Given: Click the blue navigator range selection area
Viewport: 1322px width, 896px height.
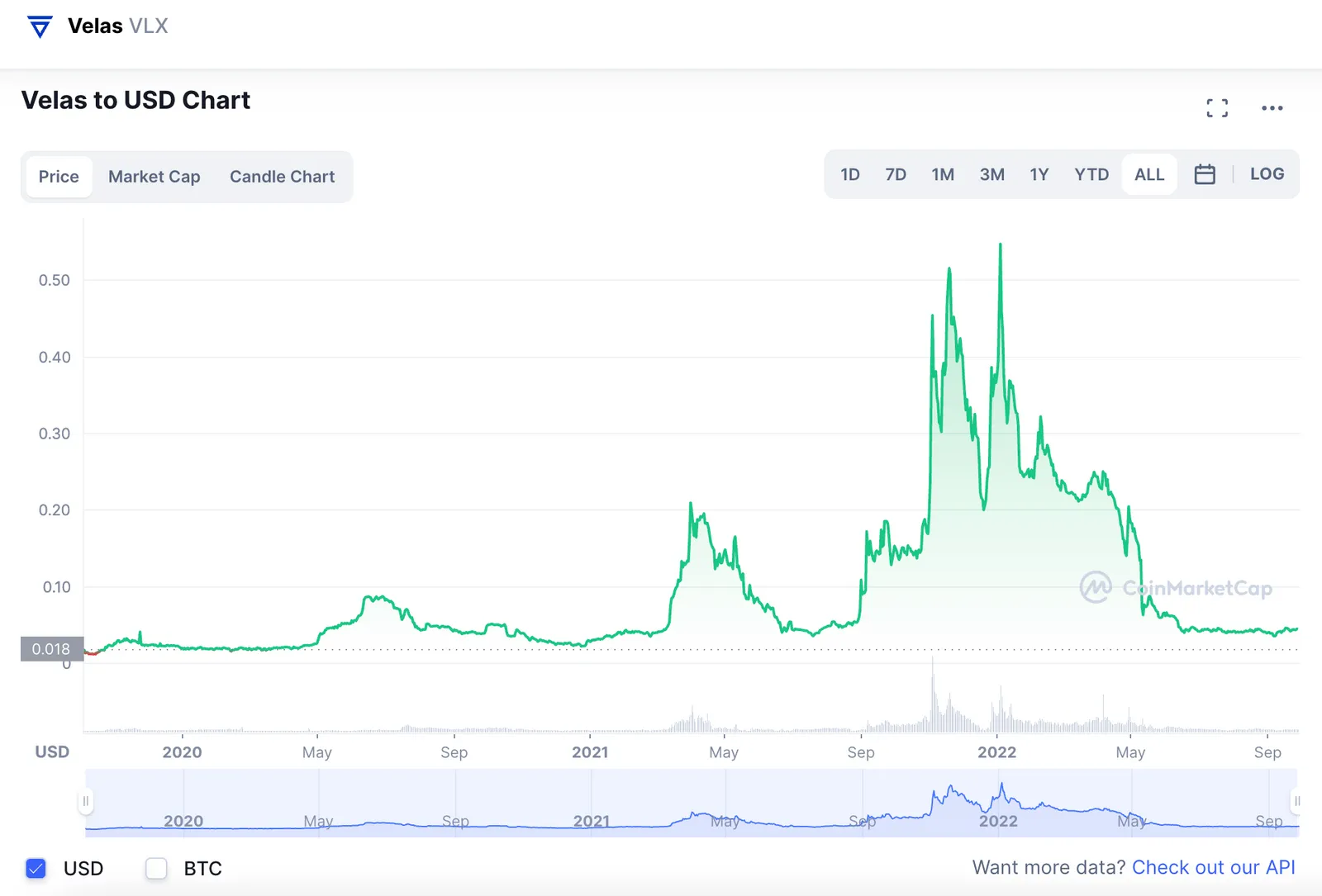Looking at the screenshot, I should tap(692, 803).
